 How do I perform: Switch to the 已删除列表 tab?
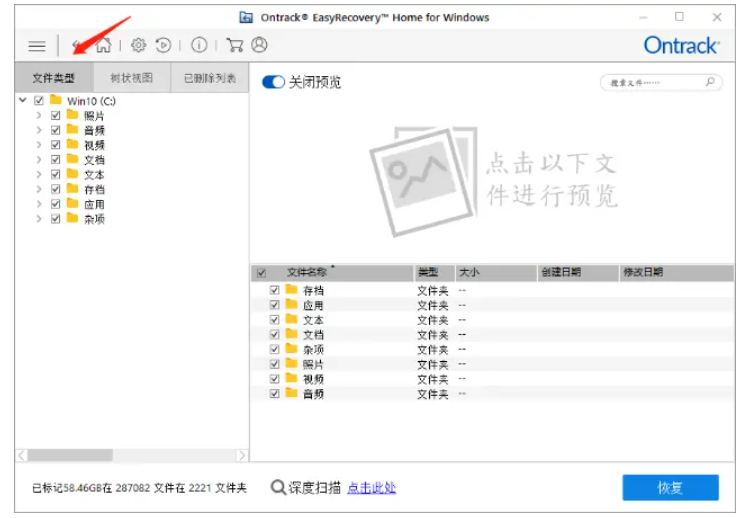[x=209, y=78]
